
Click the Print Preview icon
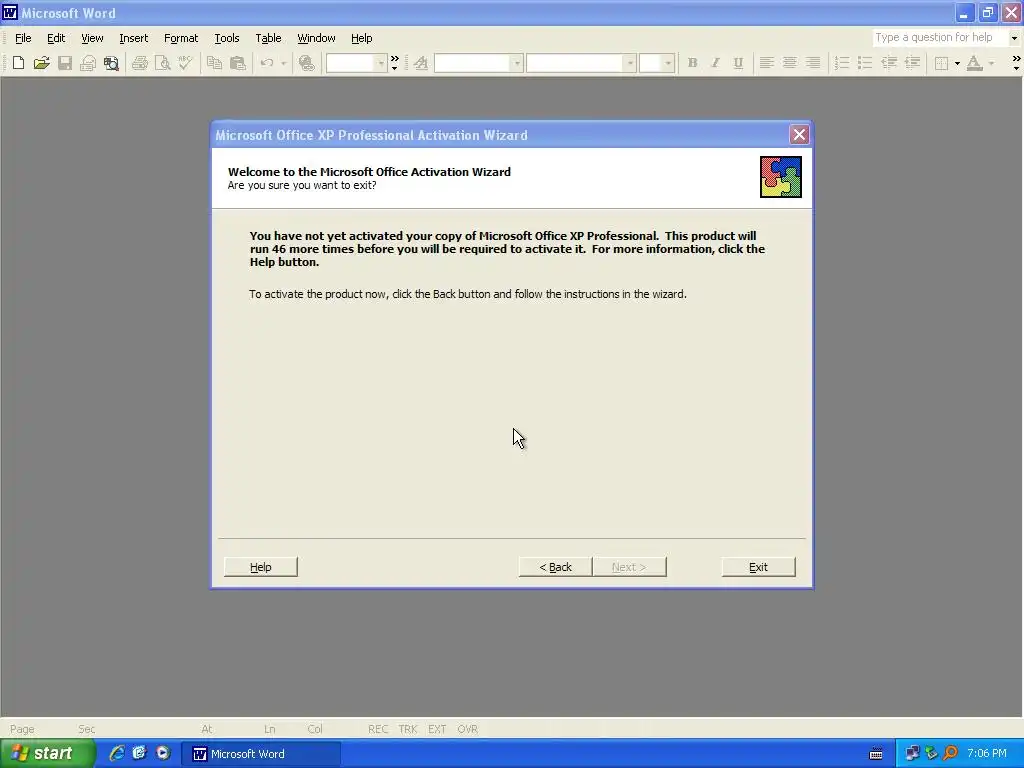point(163,63)
